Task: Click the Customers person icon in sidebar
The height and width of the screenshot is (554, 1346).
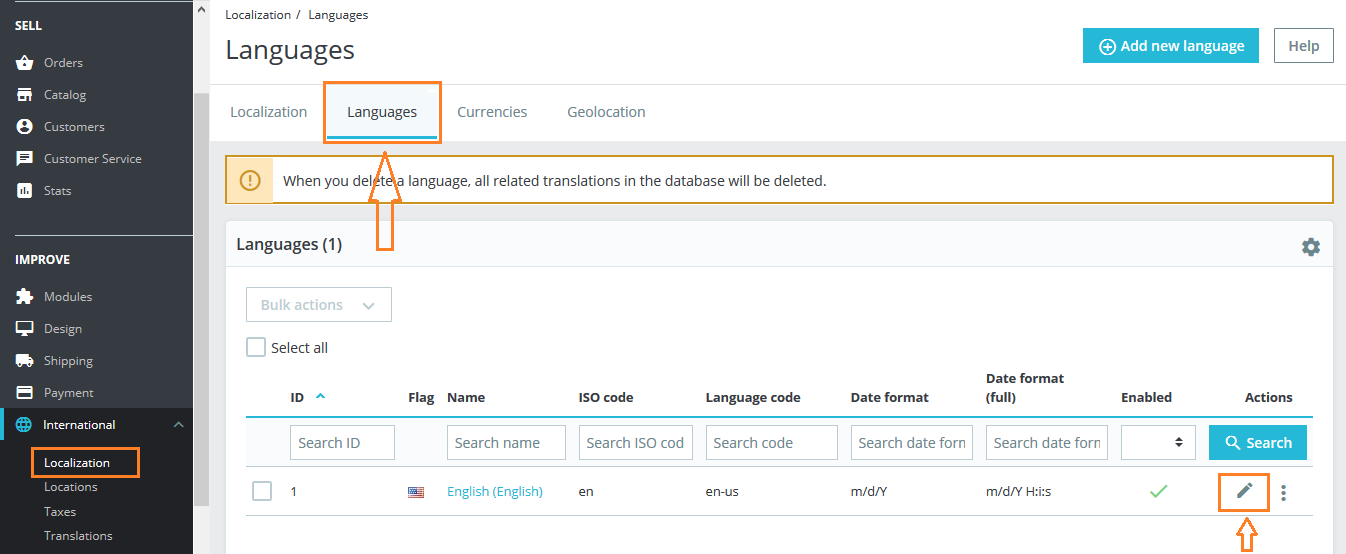Action: coord(25,127)
